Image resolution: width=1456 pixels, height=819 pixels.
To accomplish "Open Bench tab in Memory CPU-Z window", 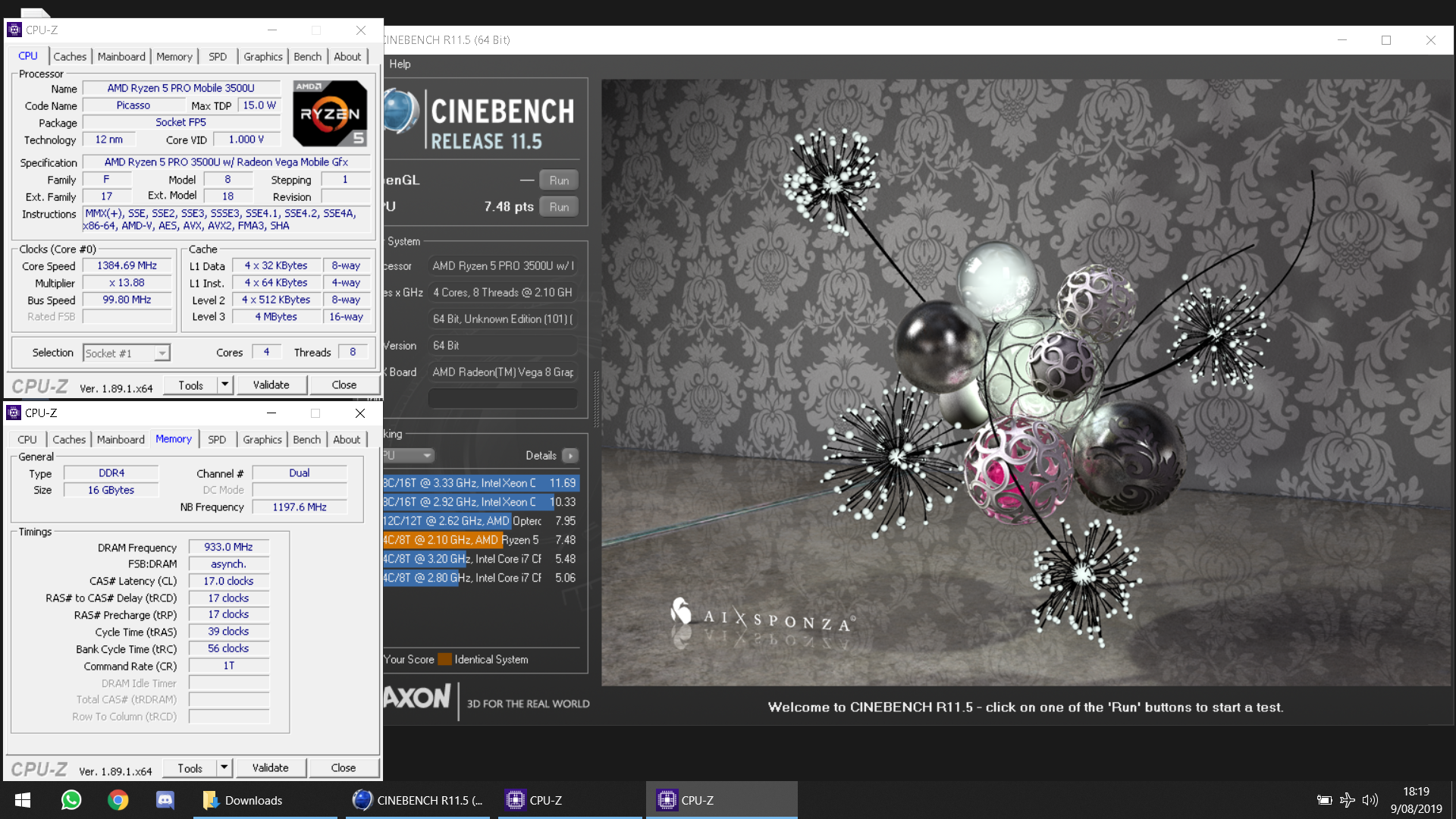I will (x=306, y=440).
